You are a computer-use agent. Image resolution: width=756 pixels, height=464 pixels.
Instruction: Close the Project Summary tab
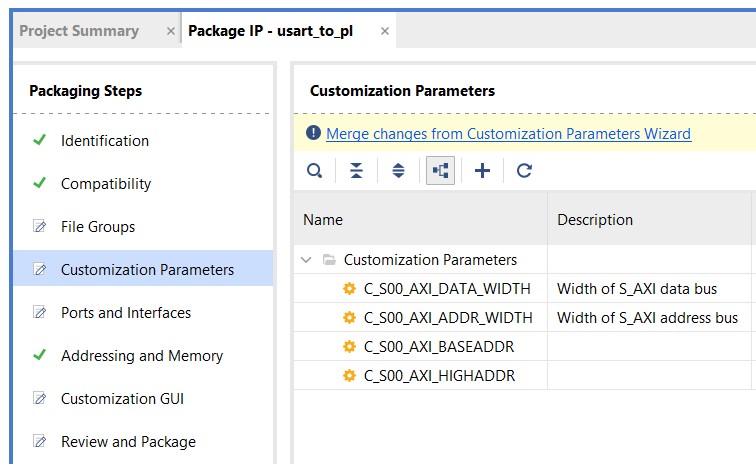[170, 31]
